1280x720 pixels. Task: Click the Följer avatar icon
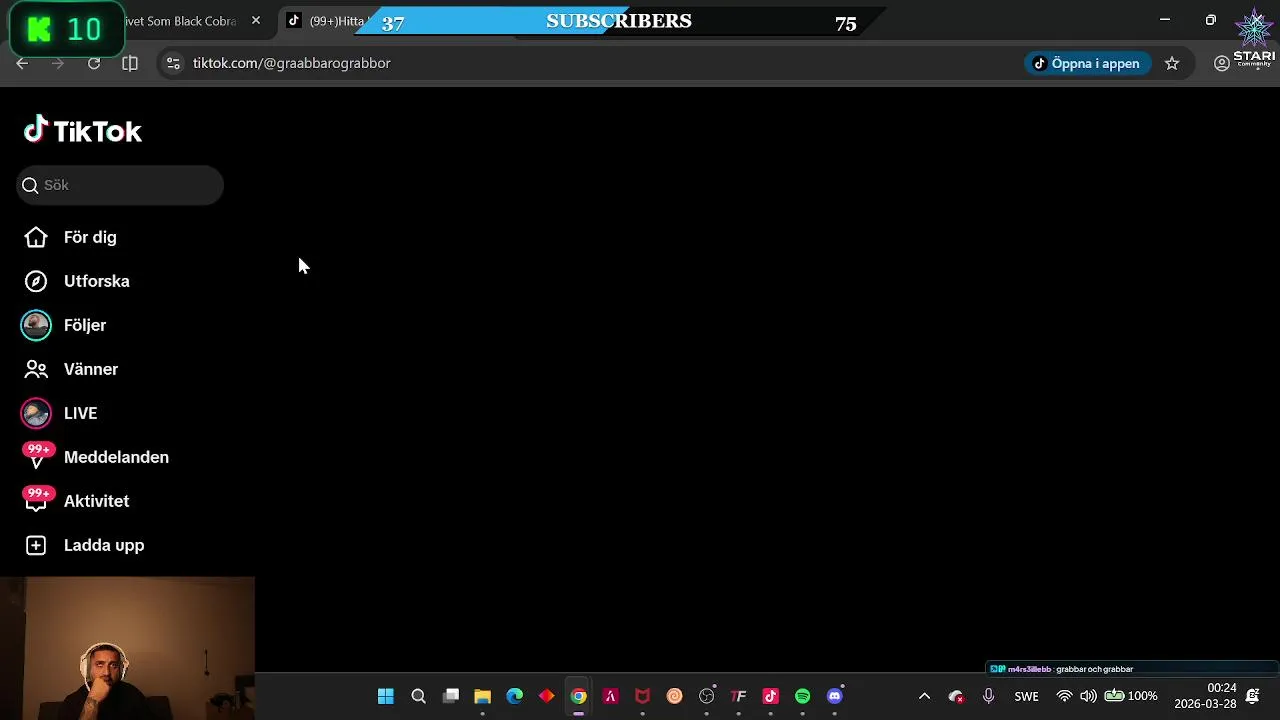(36, 325)
